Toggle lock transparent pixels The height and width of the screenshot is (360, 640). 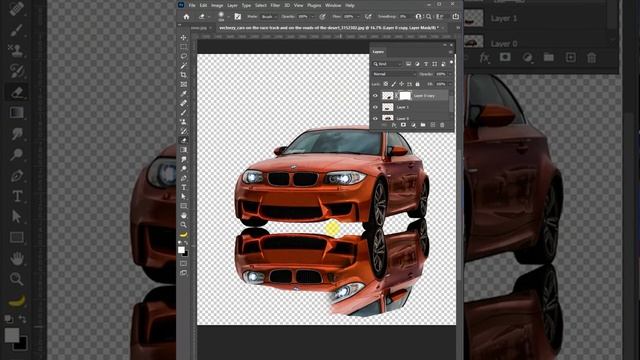coord(386,84)
